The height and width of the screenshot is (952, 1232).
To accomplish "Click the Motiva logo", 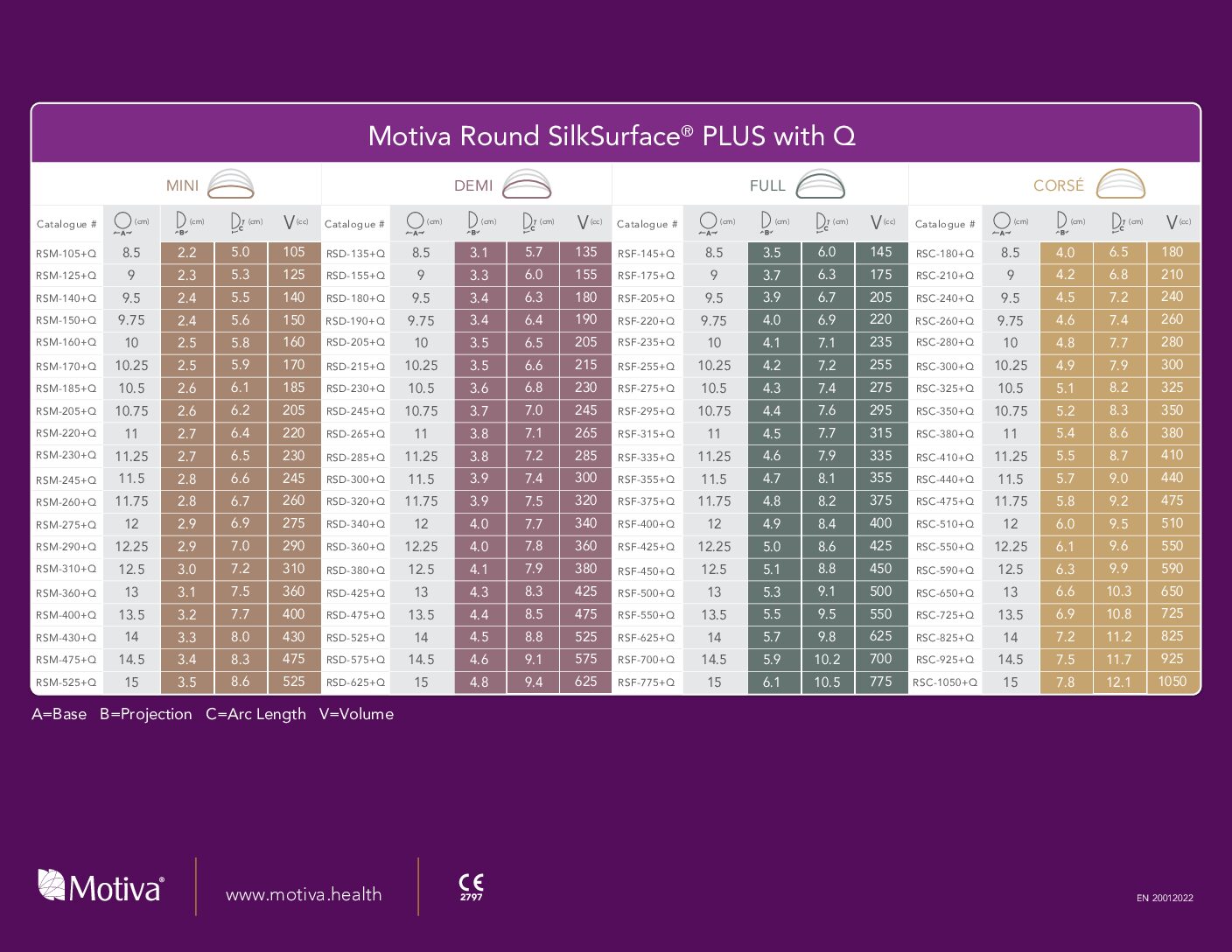I will pos(101,886).
